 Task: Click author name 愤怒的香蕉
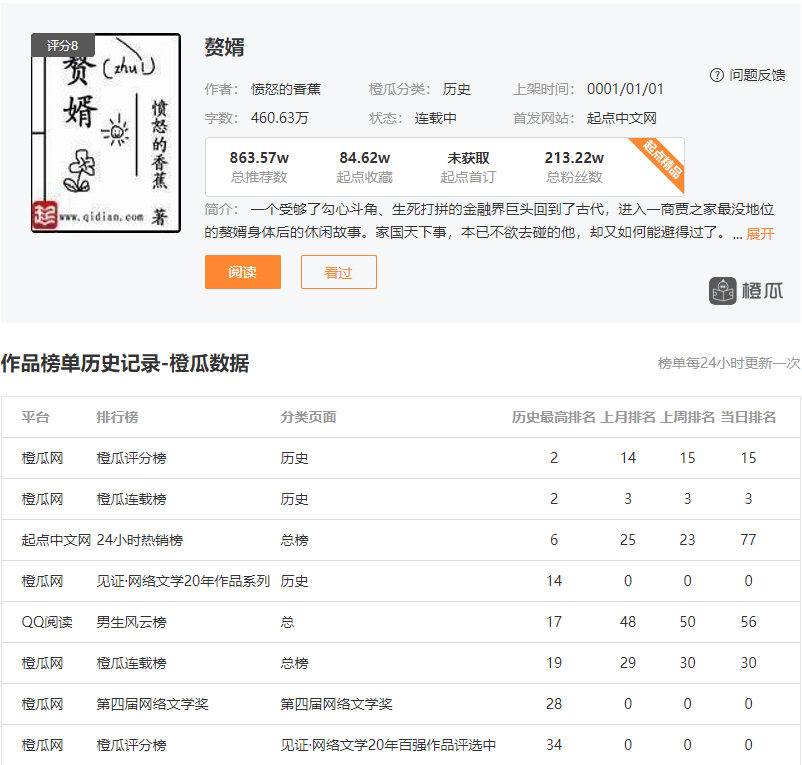(x=286, y=89)
